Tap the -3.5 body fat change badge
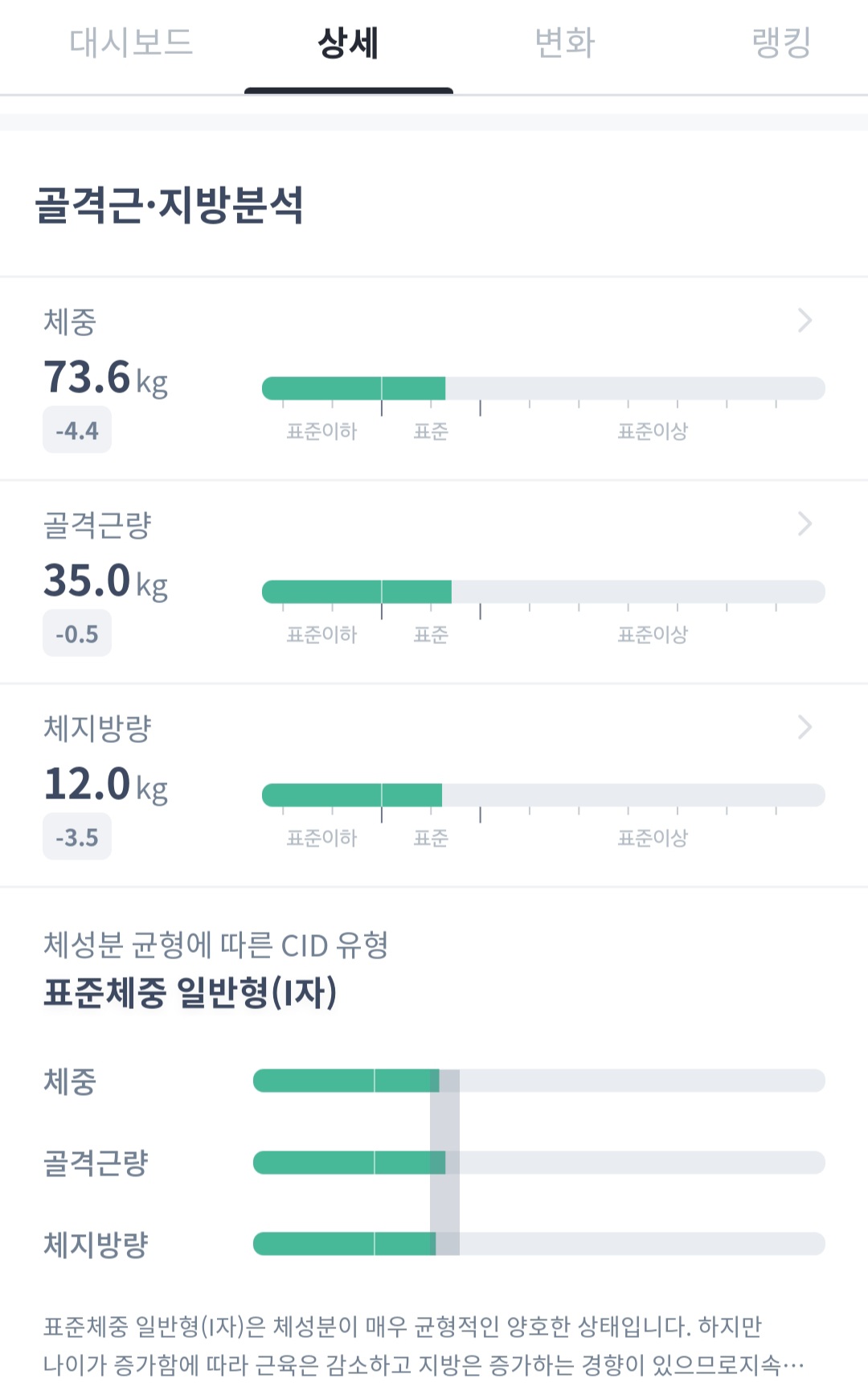This screenshot has height=1399, width=868. (x=77, y=838)
